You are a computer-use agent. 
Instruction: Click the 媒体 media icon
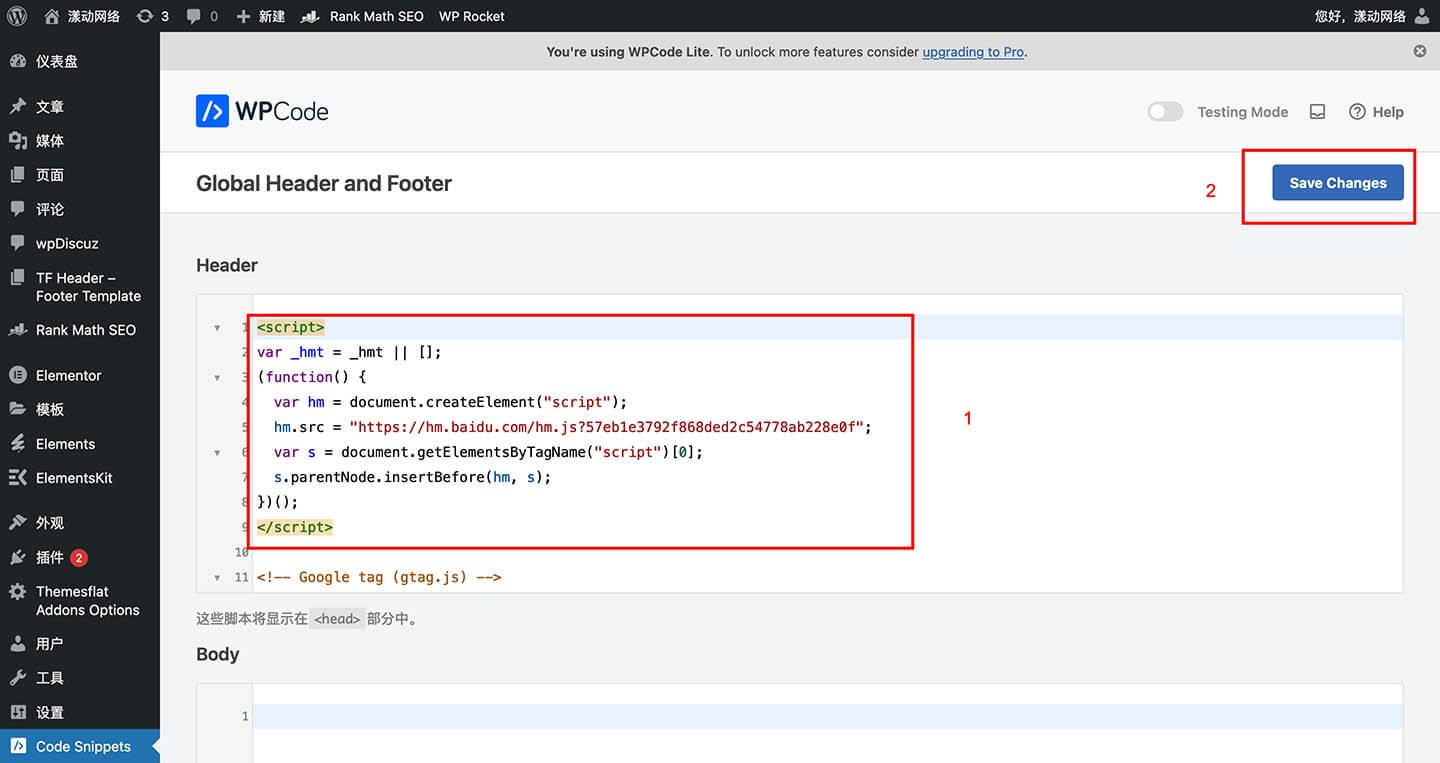click(18, 141)
